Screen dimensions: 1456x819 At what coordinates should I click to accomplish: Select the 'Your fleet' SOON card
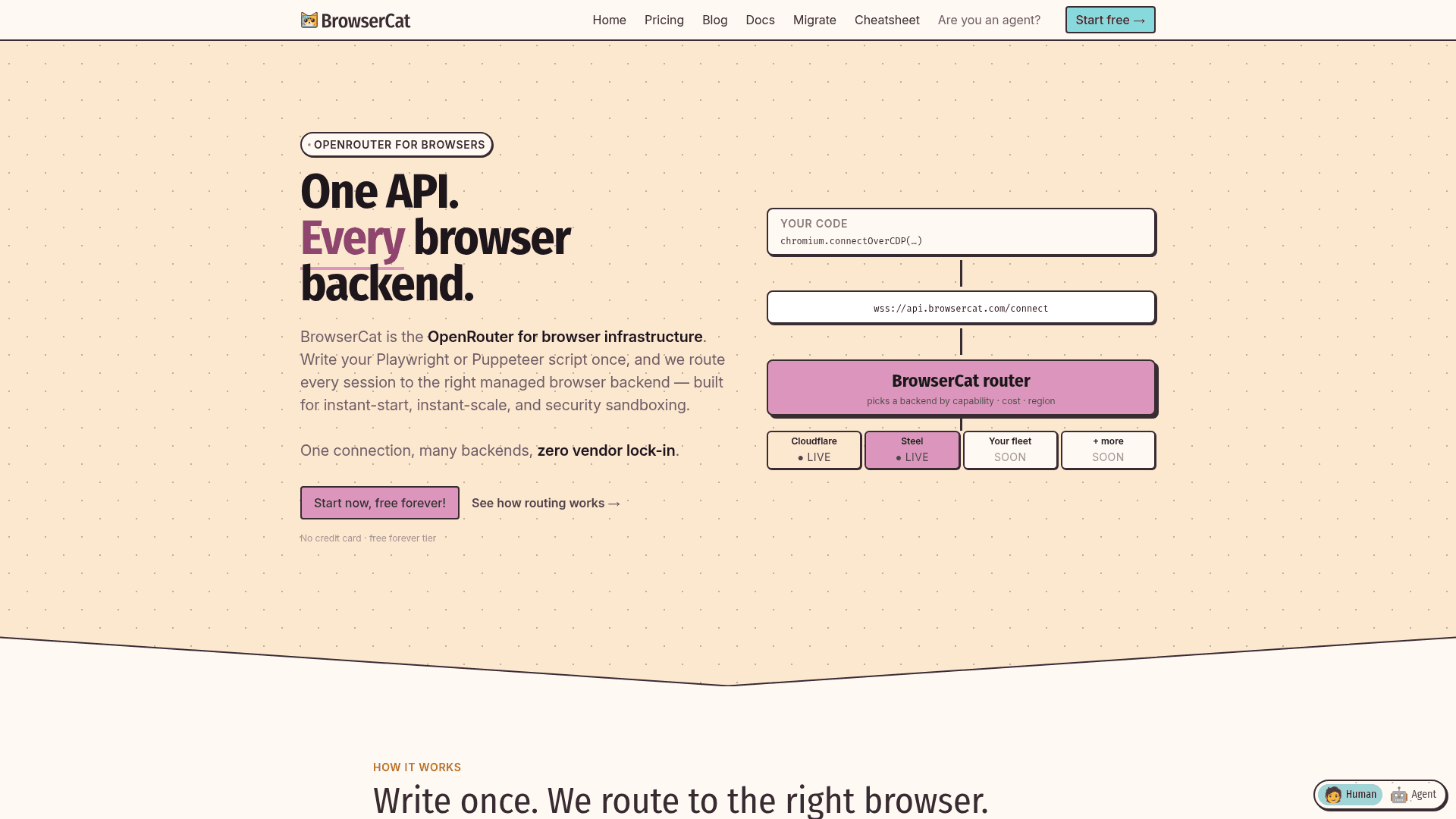pos(1010,450)
